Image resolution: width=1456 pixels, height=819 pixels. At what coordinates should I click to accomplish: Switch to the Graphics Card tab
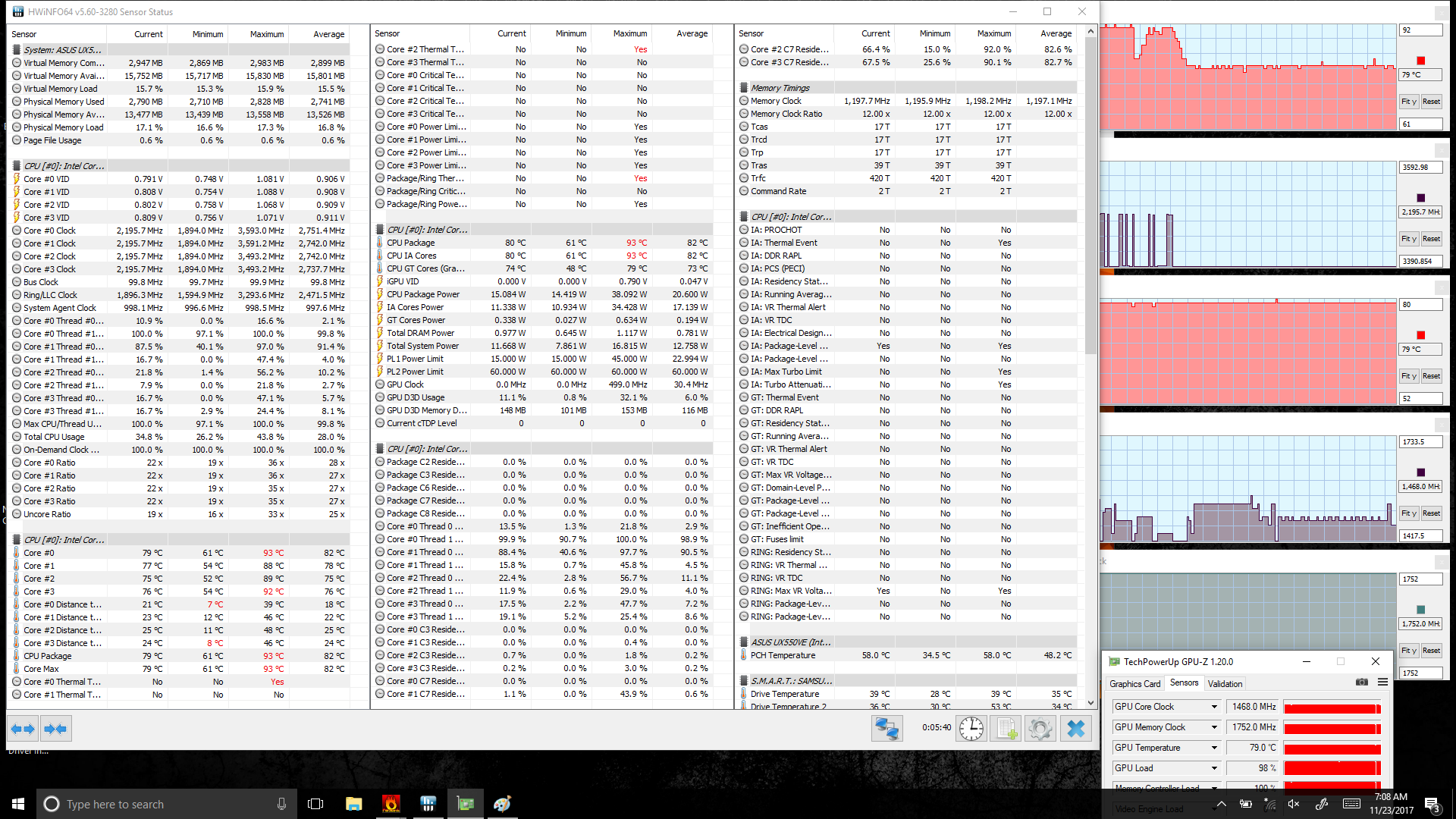coord(1134,683)
